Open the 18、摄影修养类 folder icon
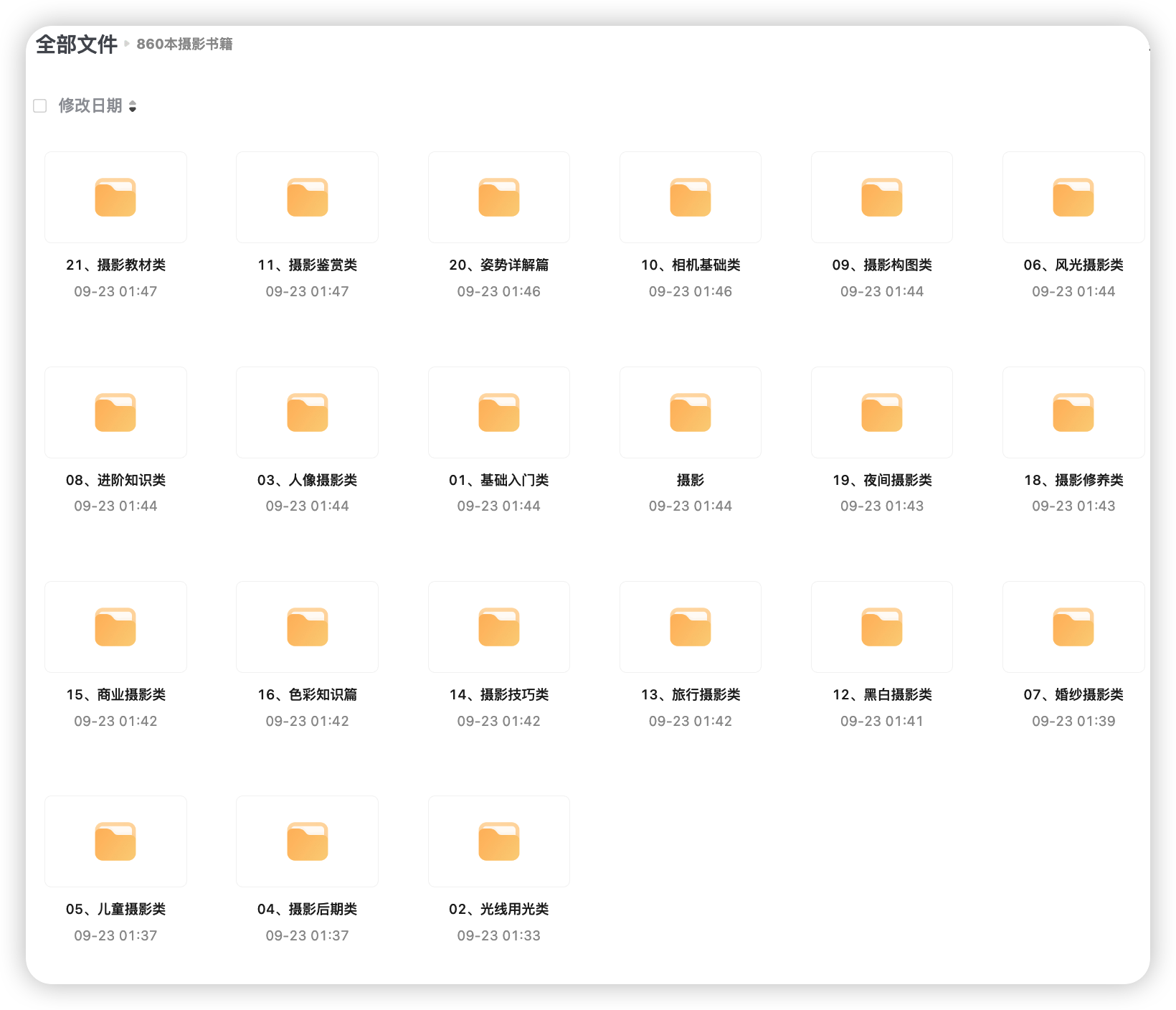This screenshot has height=1010, width=1176. (1073, 412)
